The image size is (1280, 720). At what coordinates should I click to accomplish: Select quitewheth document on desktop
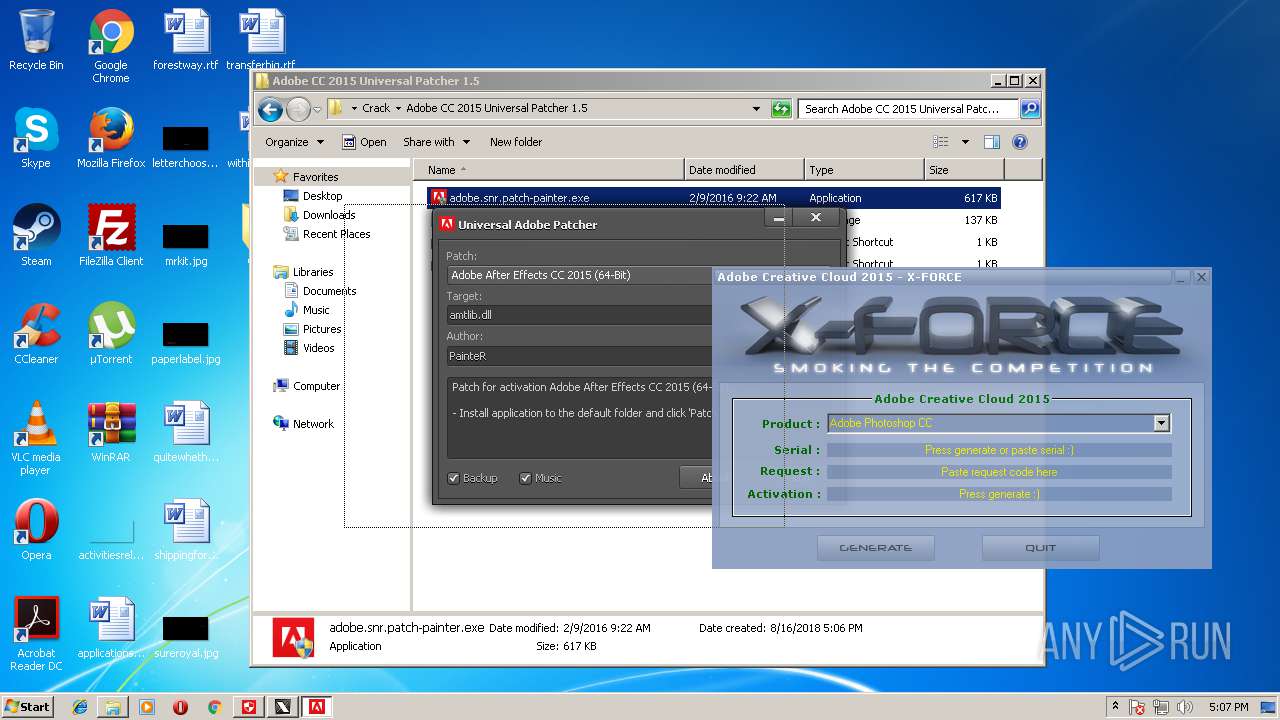(x=186, y=432)
